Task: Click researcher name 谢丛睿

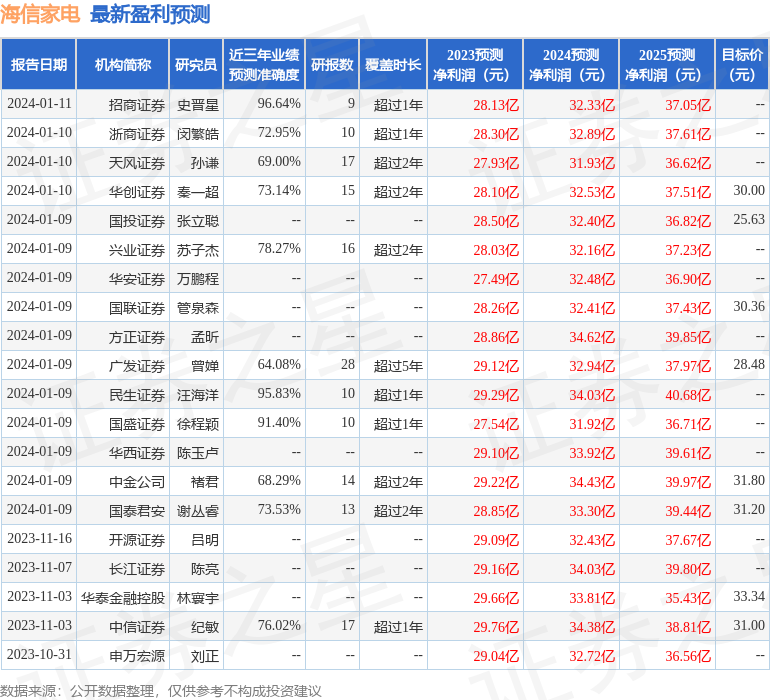Action: (x=197, y=511)
